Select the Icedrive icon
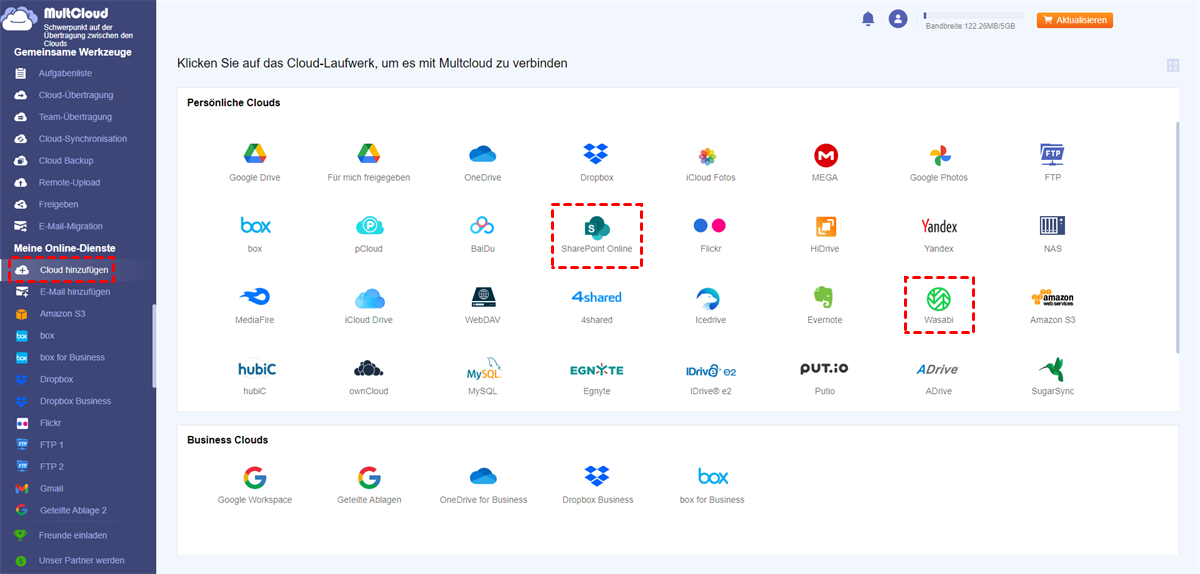The height and width of the screenshot is (574, 1200). [710, 306]
